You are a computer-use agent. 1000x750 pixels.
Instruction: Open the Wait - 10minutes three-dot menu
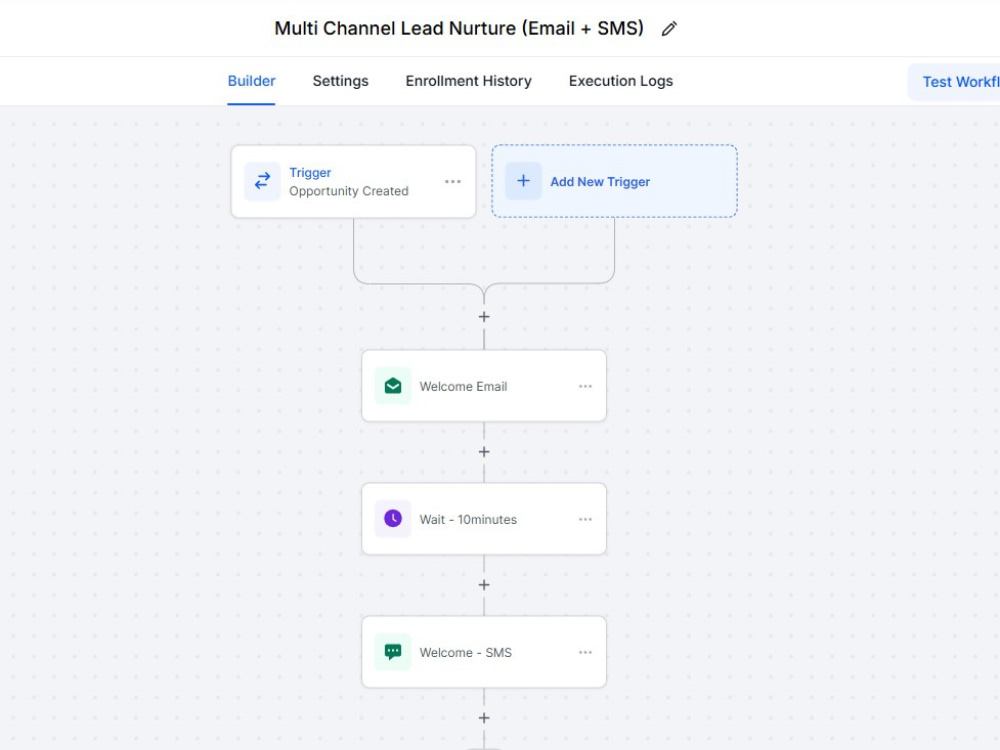point(585,519)
